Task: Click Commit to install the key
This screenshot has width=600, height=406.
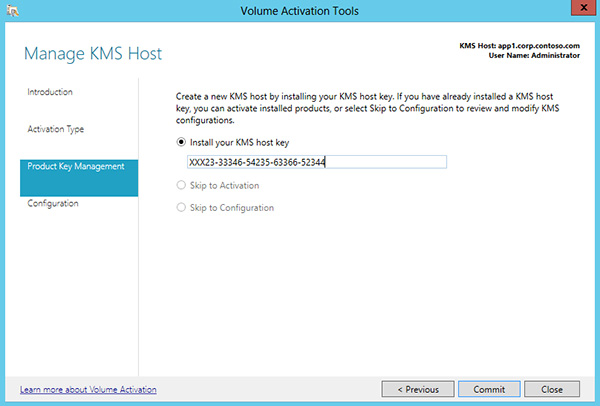Action: (x=489, y=389)
